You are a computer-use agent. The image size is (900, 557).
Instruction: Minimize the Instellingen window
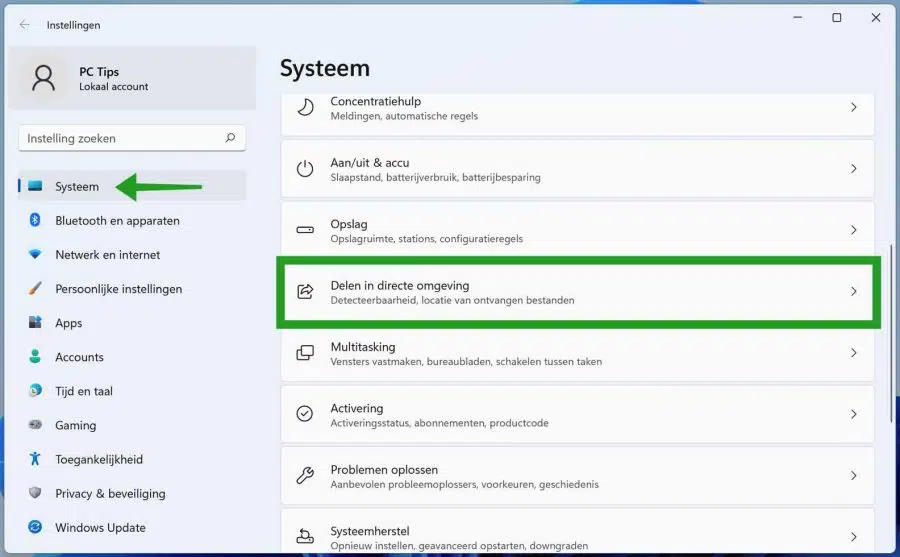click(x=797, y=18)
